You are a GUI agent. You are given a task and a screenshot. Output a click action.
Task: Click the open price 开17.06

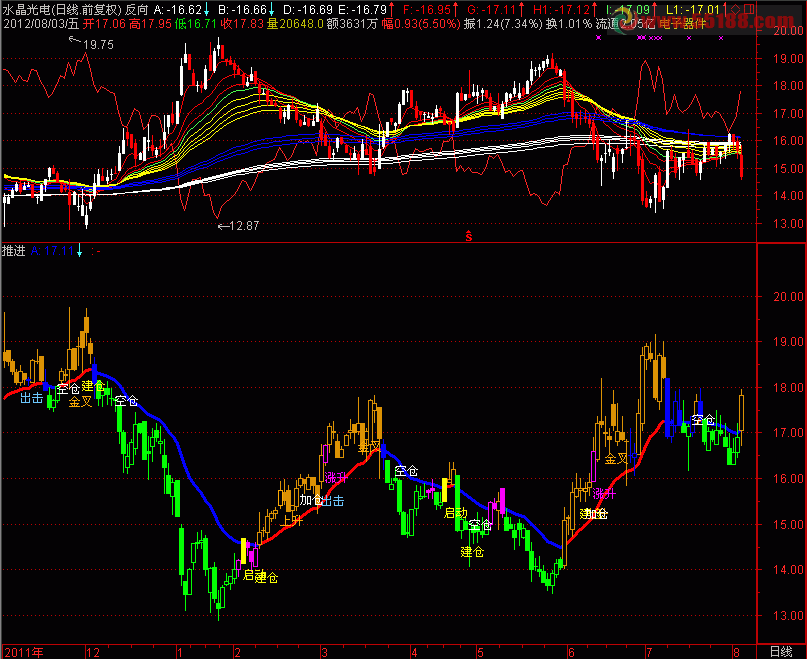(104, 23)
